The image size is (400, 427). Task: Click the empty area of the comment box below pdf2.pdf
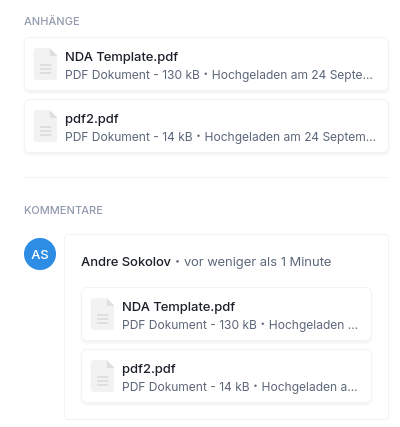click(226, 411)
